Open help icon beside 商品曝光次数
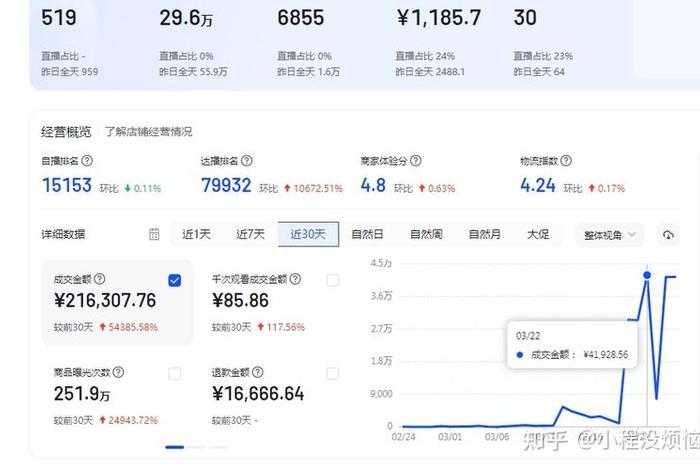Viewport: 700px width, 470px height. [118, 372]
